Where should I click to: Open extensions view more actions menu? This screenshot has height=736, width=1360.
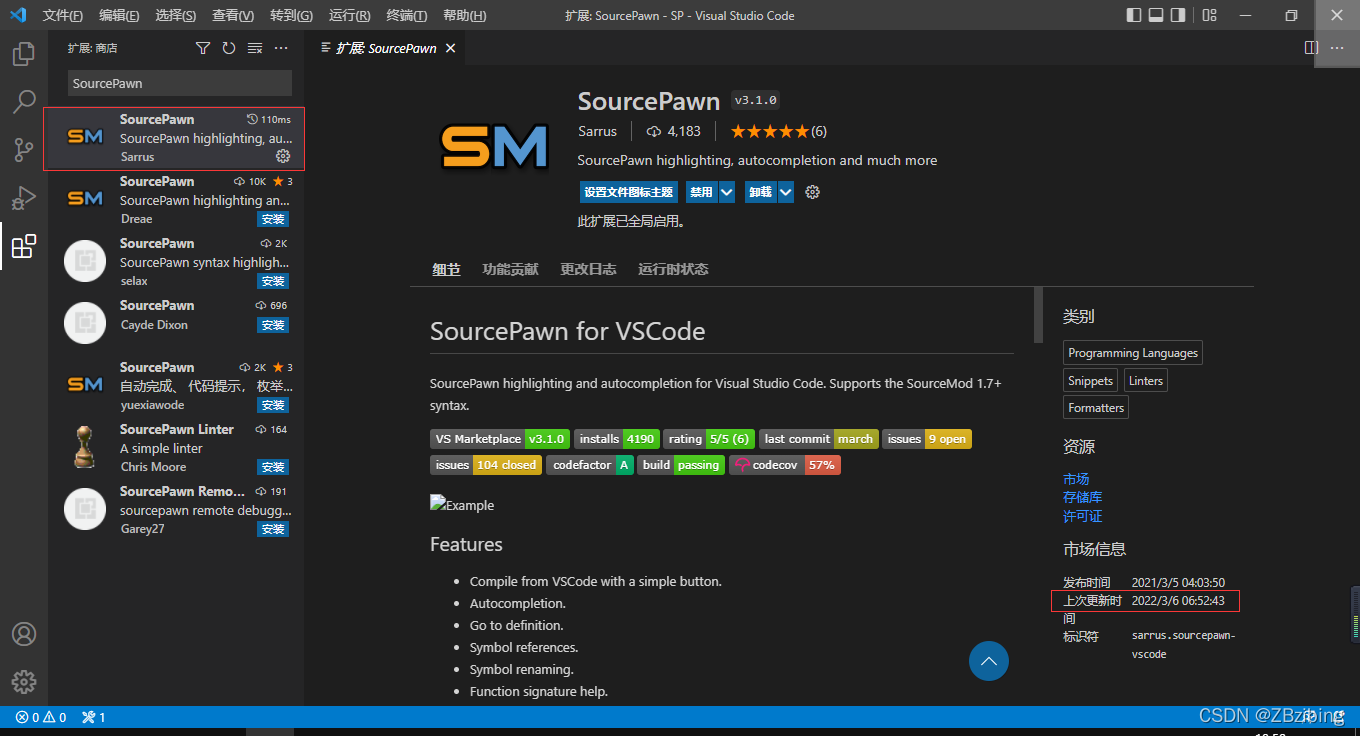(281, 48)
